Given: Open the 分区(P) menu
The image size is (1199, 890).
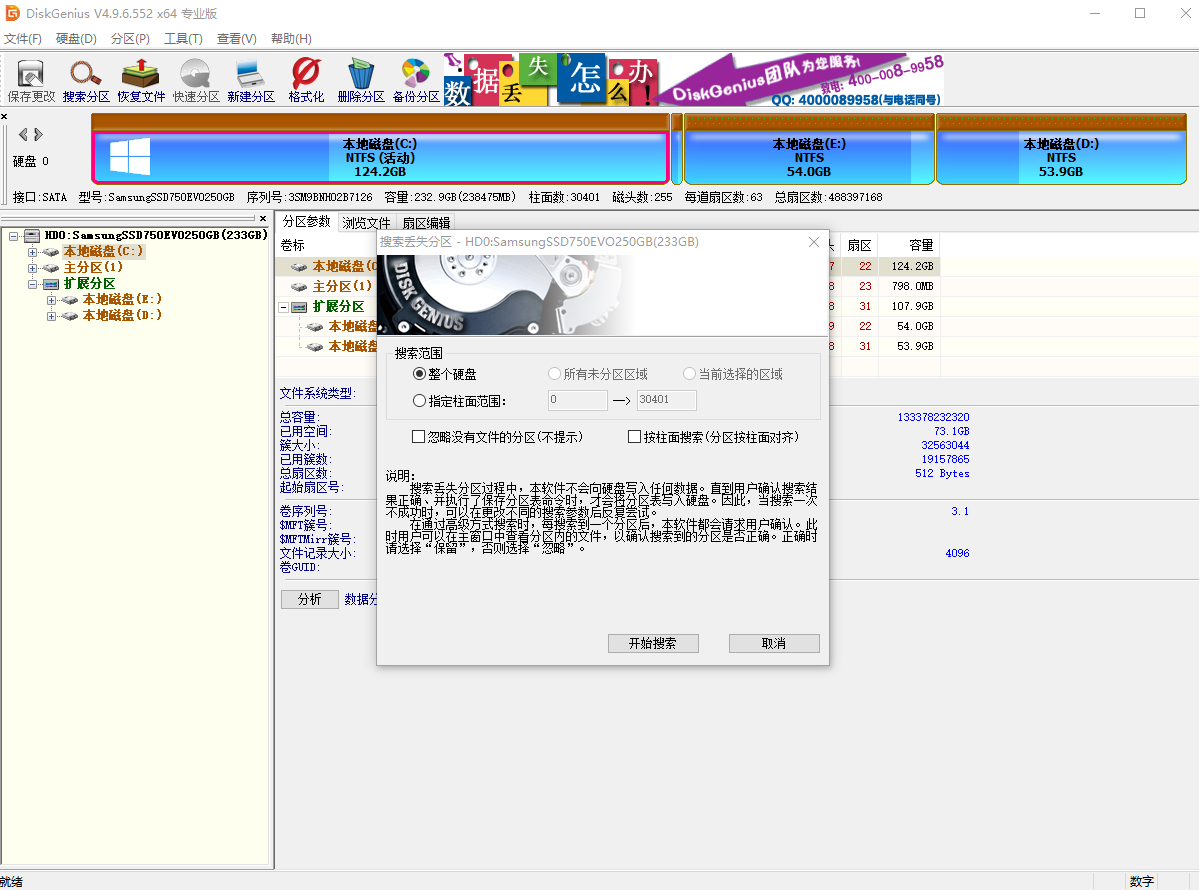Looking at the screenshot, I should 130,38.
